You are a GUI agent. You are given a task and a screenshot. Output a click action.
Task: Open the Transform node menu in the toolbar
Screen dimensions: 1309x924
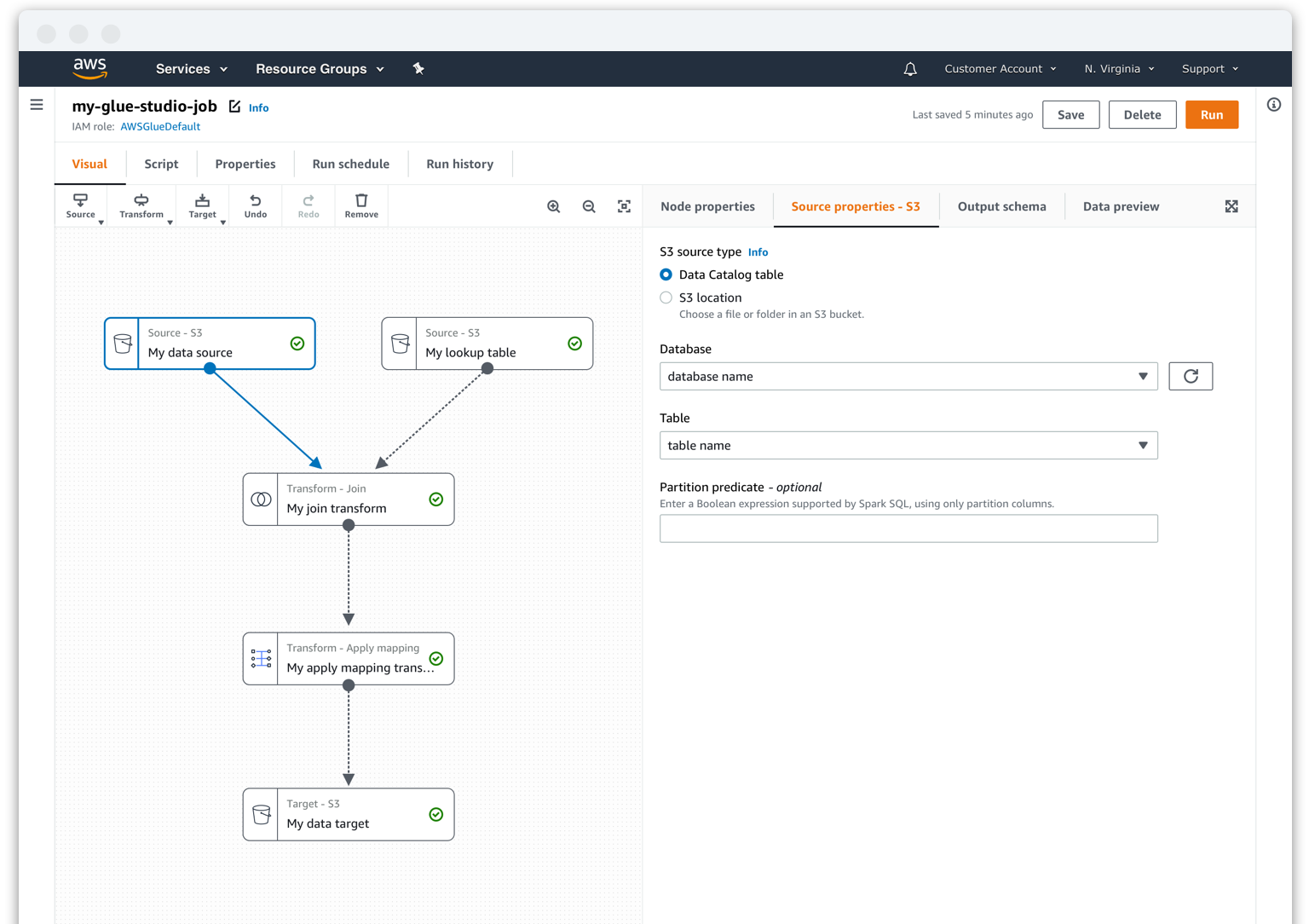pos(141,206)
